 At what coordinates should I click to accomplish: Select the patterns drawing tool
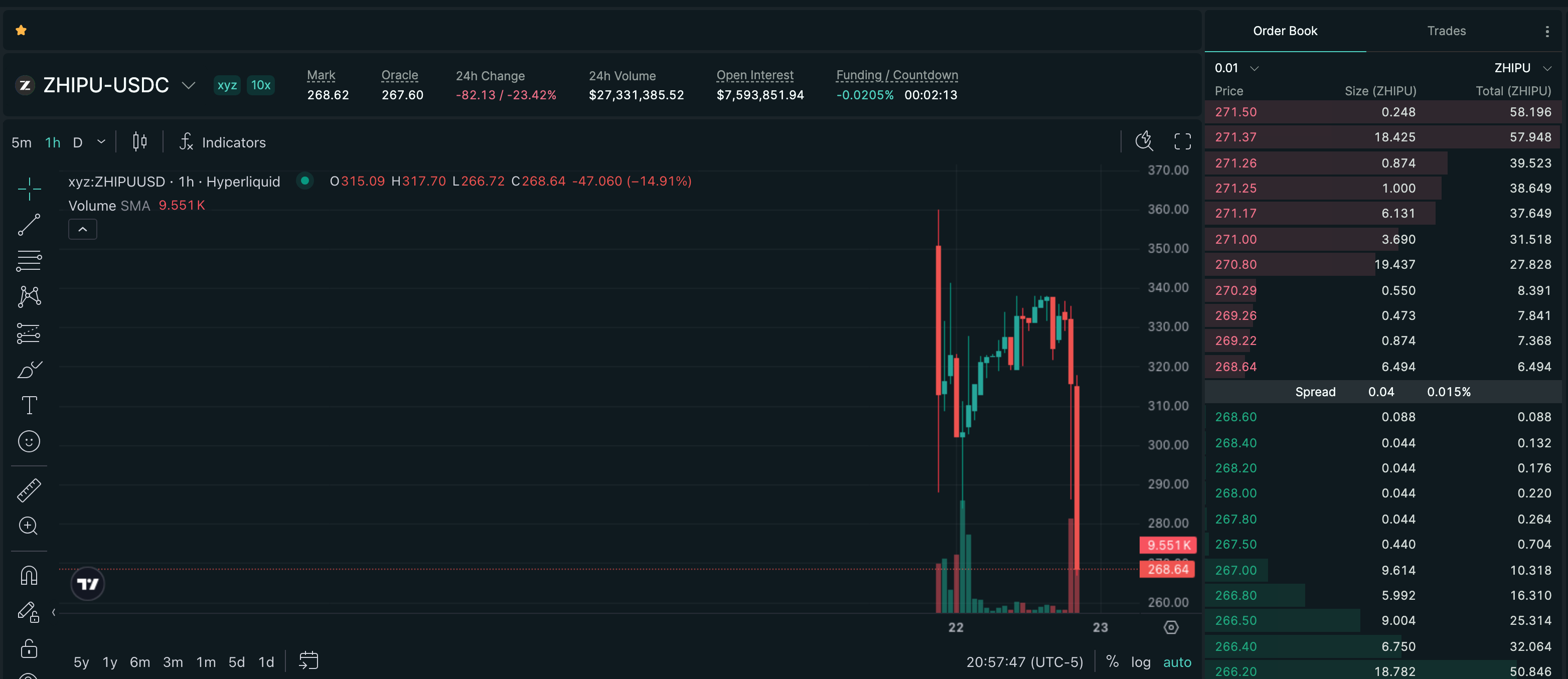[29, 297]
